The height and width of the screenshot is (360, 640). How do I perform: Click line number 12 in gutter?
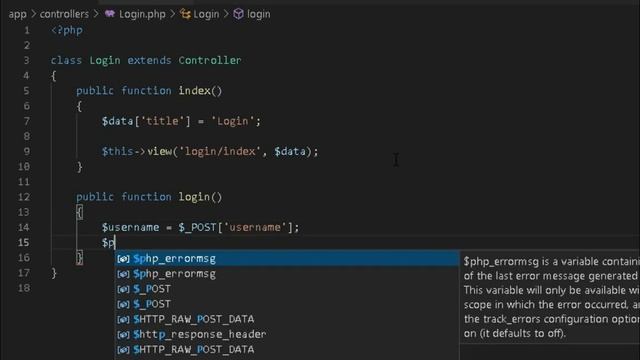pyautogui.click(x=24, y=197)
